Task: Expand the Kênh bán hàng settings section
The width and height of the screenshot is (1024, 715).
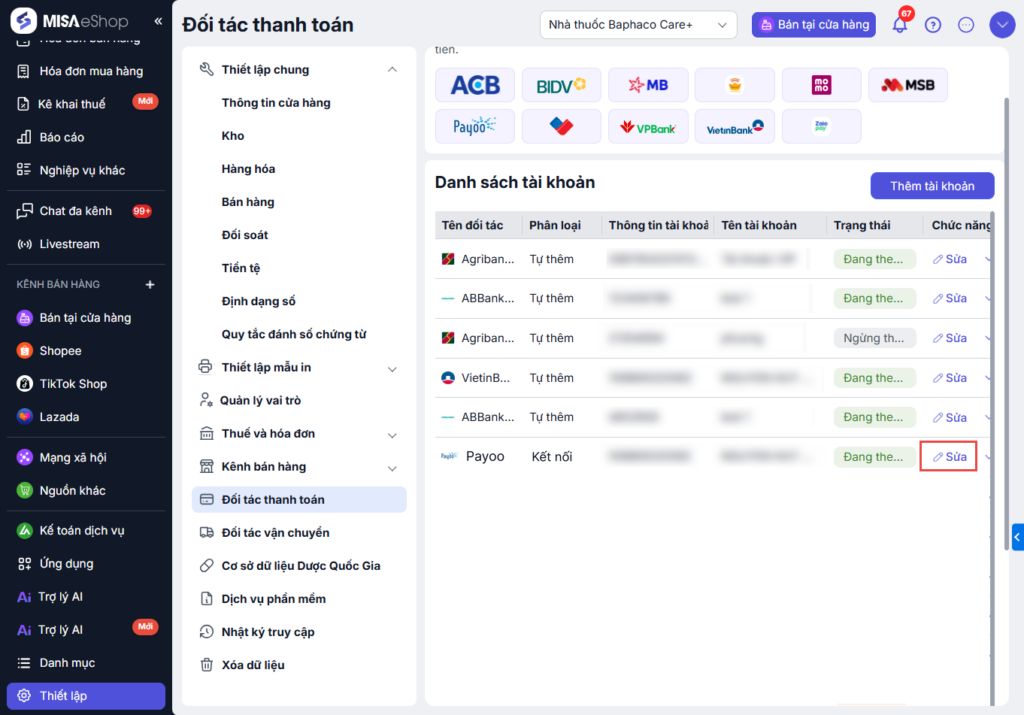Action: 392,468
